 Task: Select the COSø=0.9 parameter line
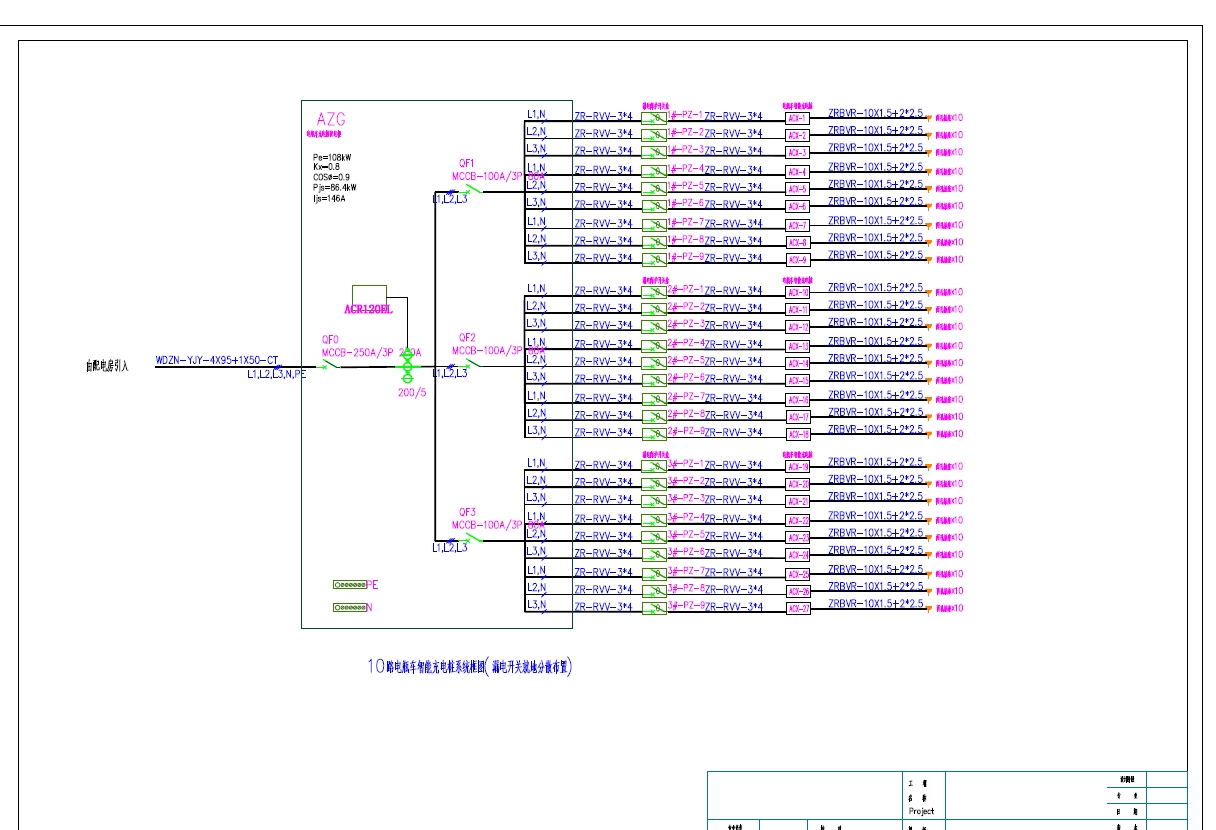click(333, 177)
